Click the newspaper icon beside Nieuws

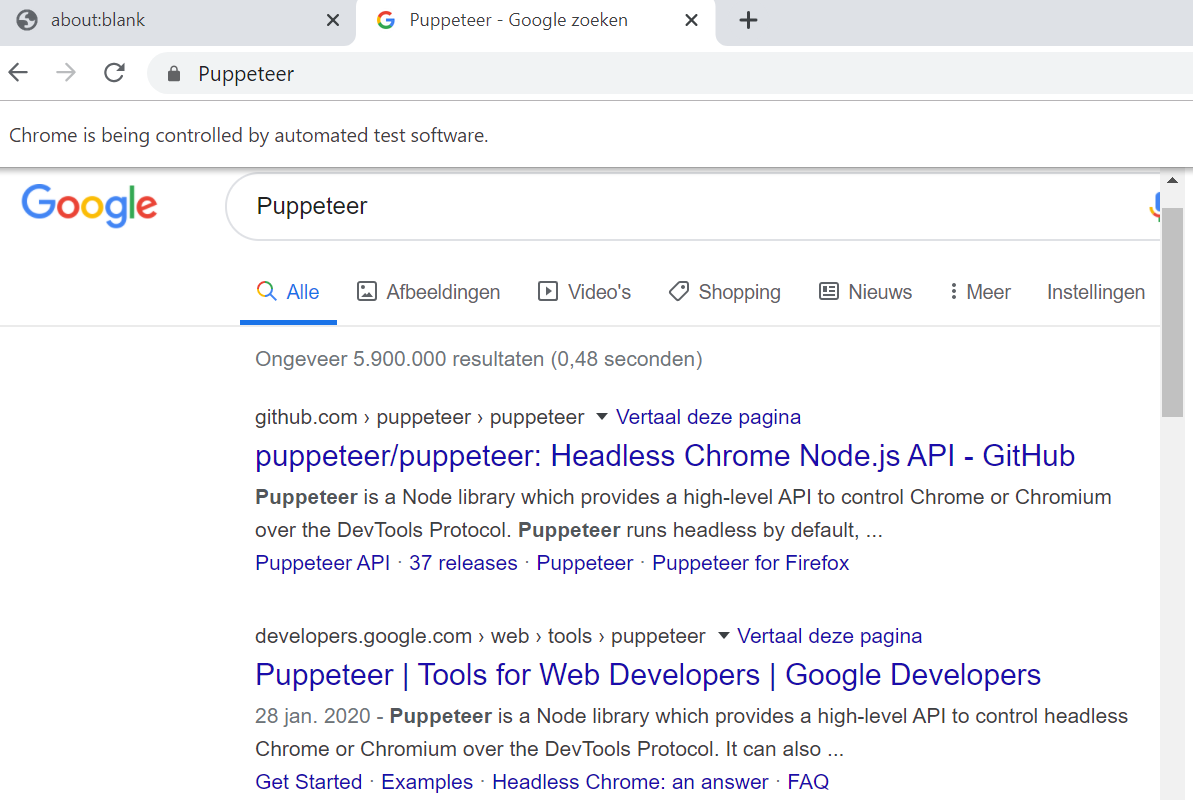[829, 292]
